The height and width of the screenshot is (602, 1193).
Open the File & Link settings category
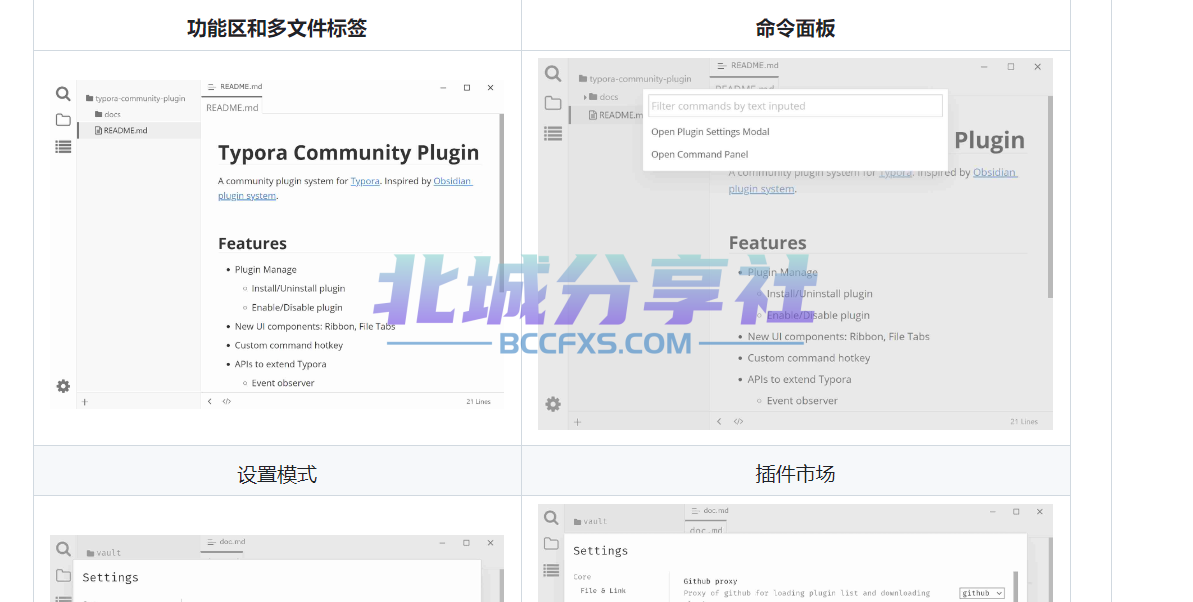(603, 591)
